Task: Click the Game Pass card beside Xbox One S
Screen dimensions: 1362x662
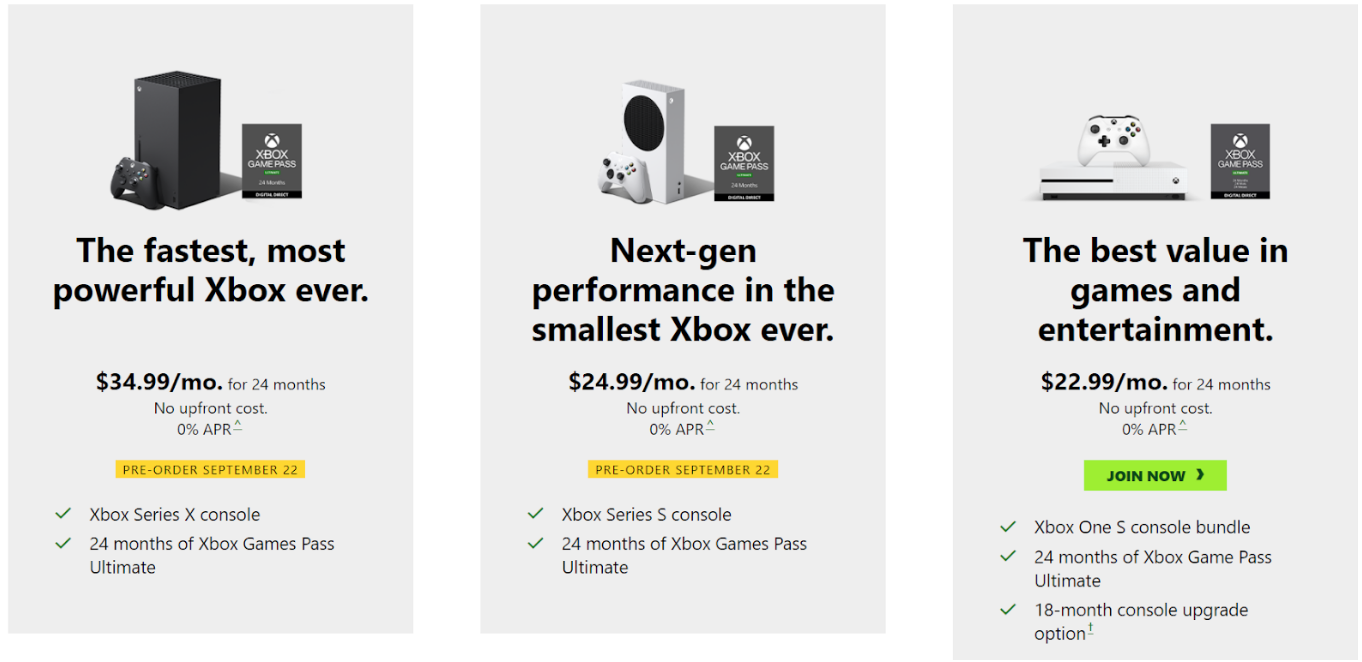Action: point(1240,161)
